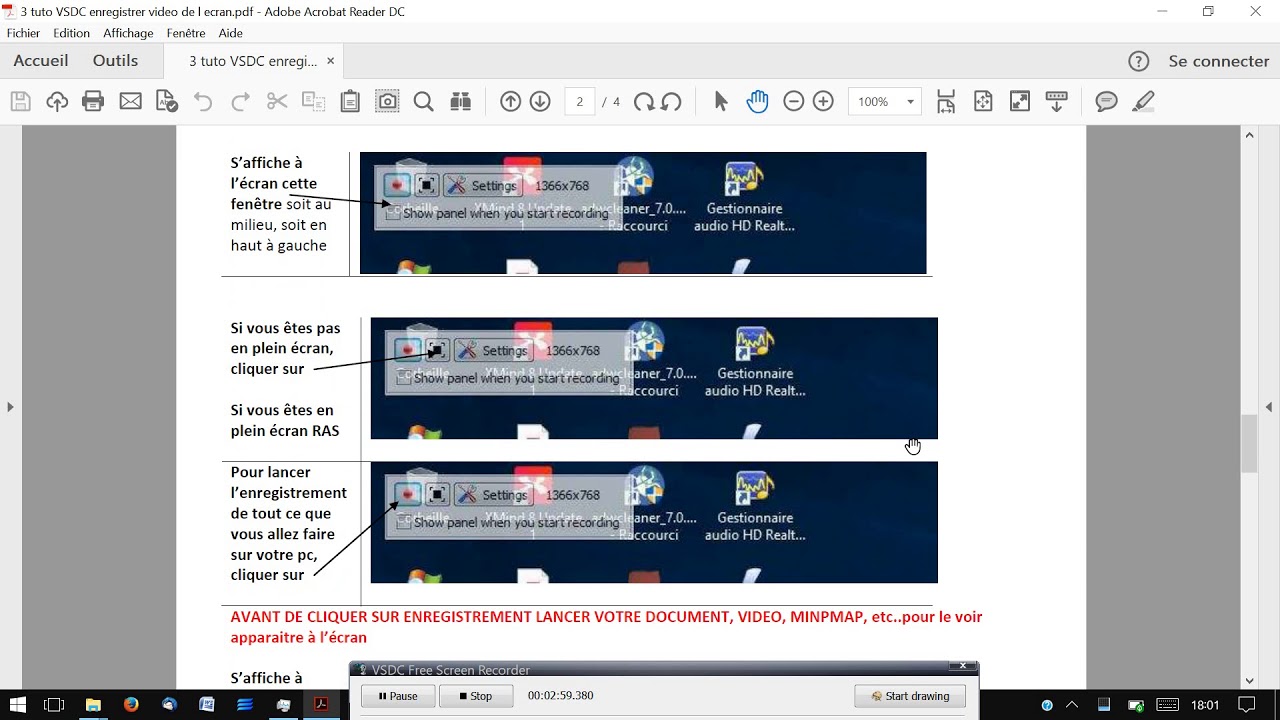Rotate the page clockwise
The image size is (1280, 720).
pos(643,101)
